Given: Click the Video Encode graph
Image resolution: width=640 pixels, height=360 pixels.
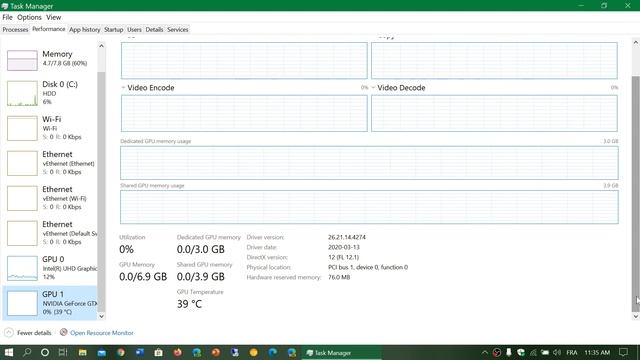Looking at the screenshot, I should tap(244, 113).
